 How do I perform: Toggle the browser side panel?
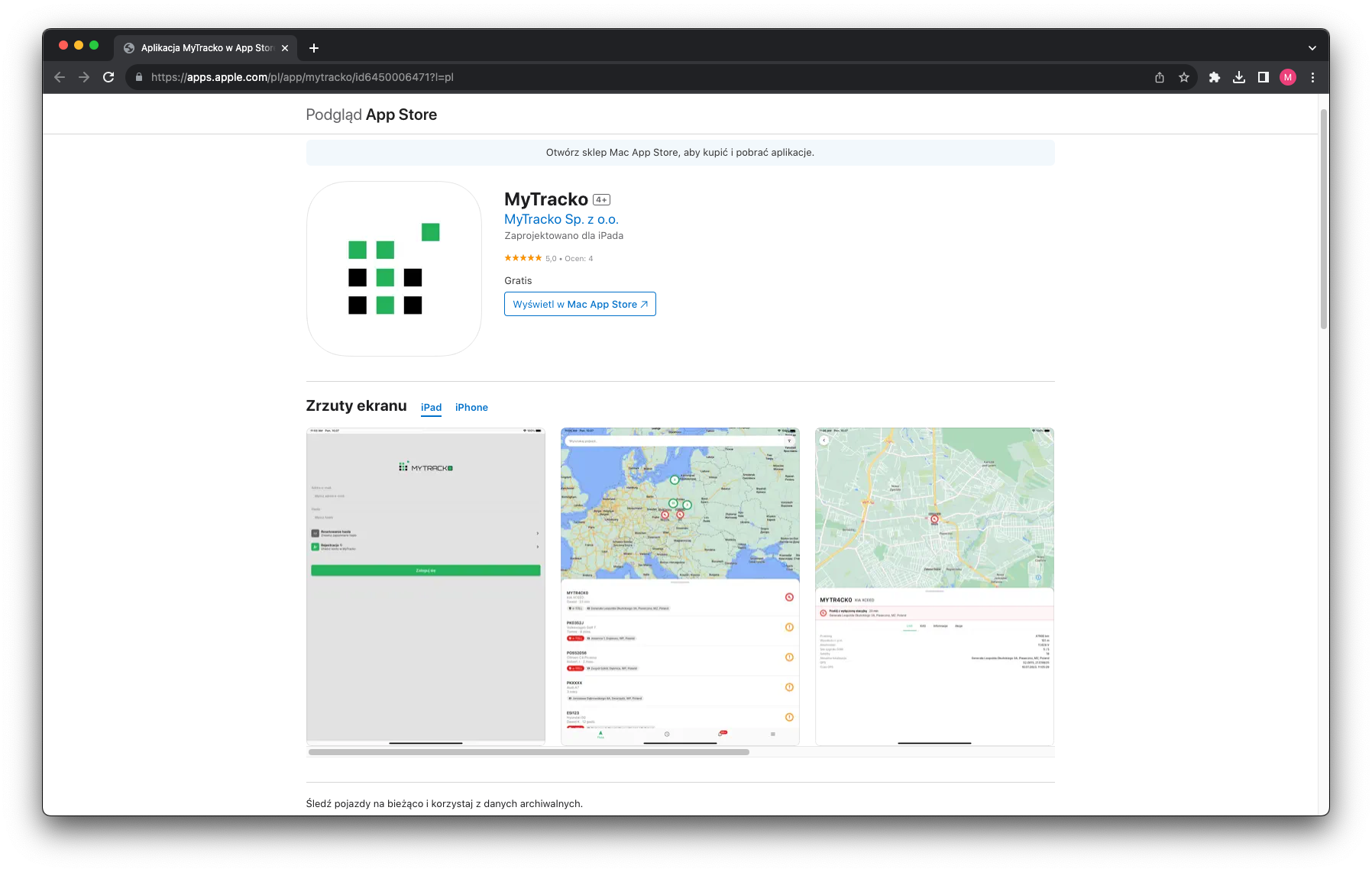click(x=1264, y=77)
